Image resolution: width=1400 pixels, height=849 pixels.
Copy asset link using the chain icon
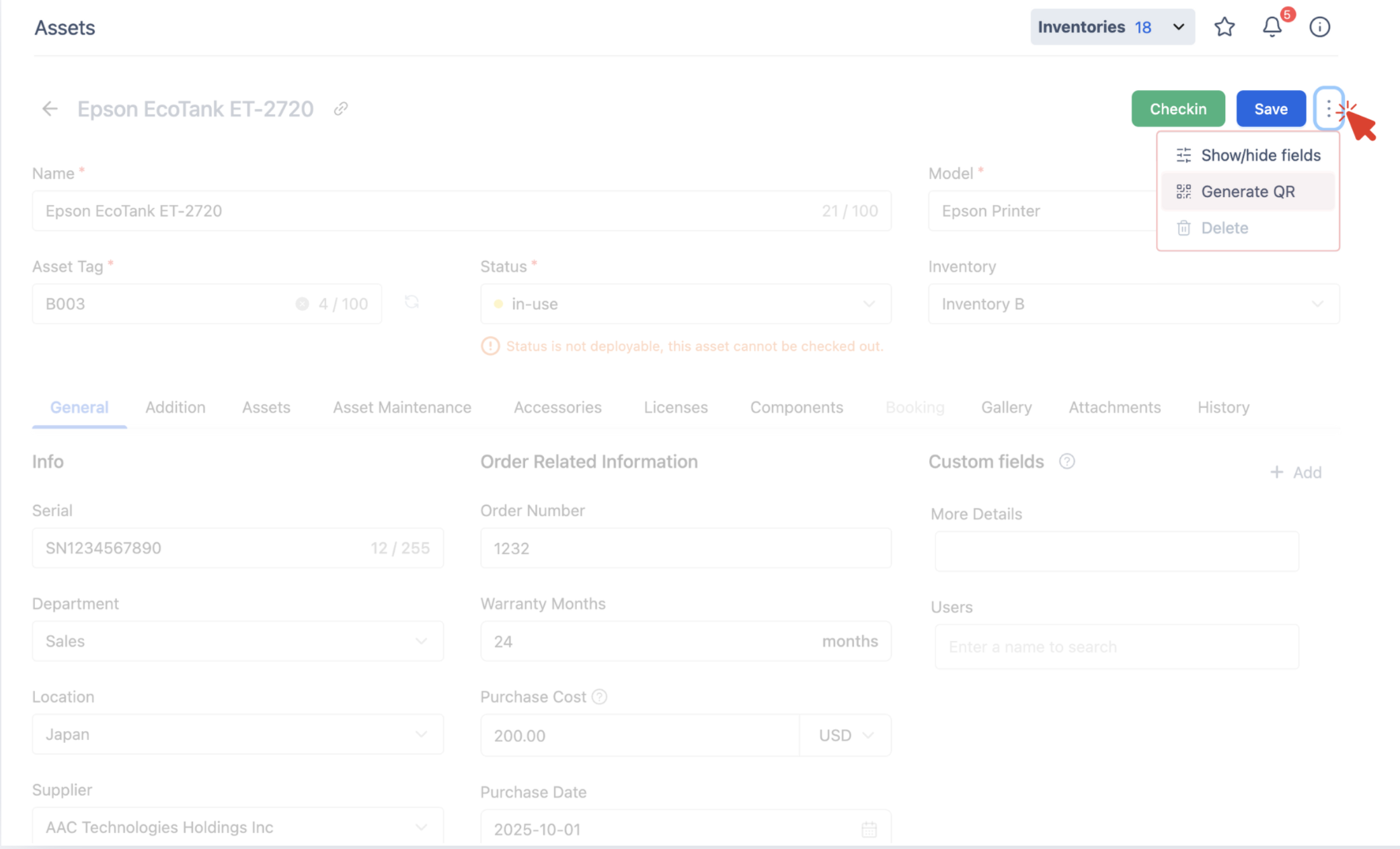341,109
